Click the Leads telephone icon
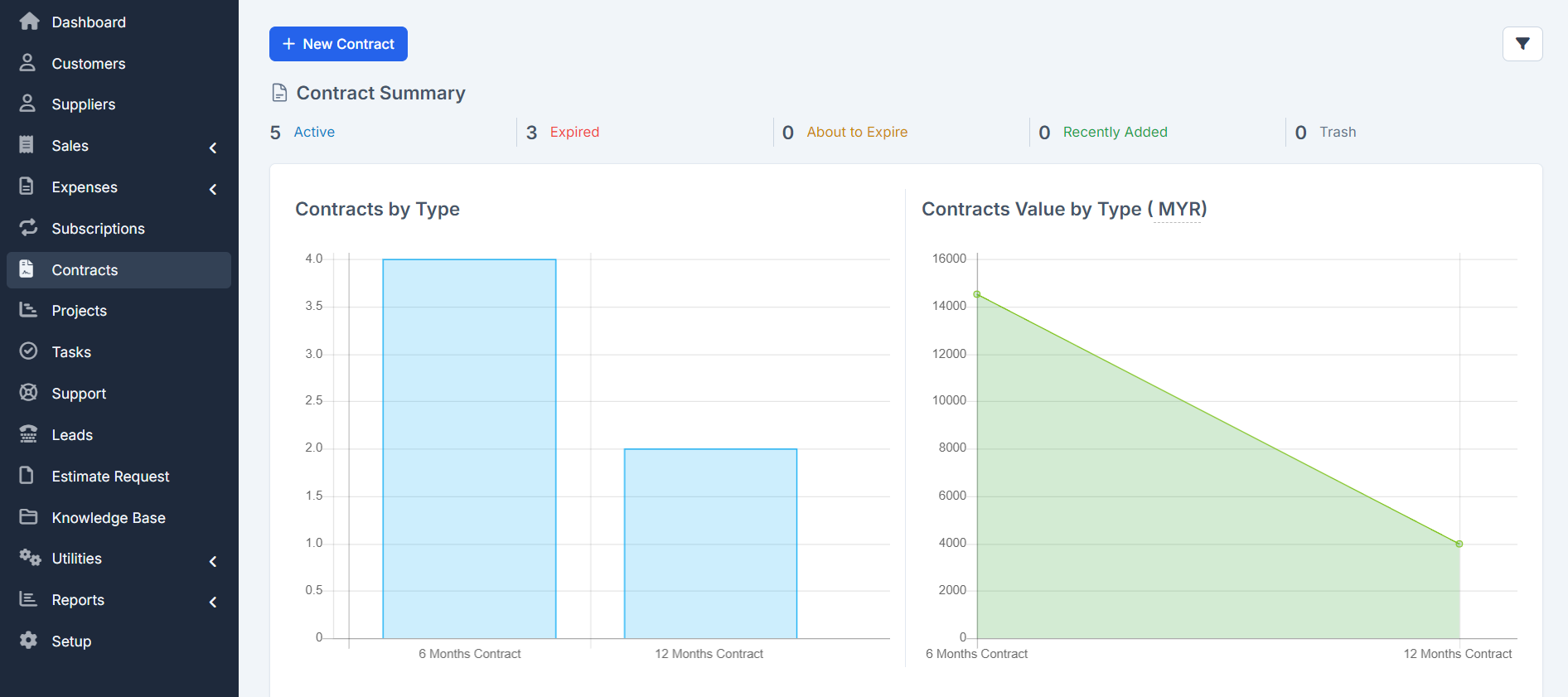This screenshot has width=1568, height=697. pyautogui.click(x=29, y=434)
